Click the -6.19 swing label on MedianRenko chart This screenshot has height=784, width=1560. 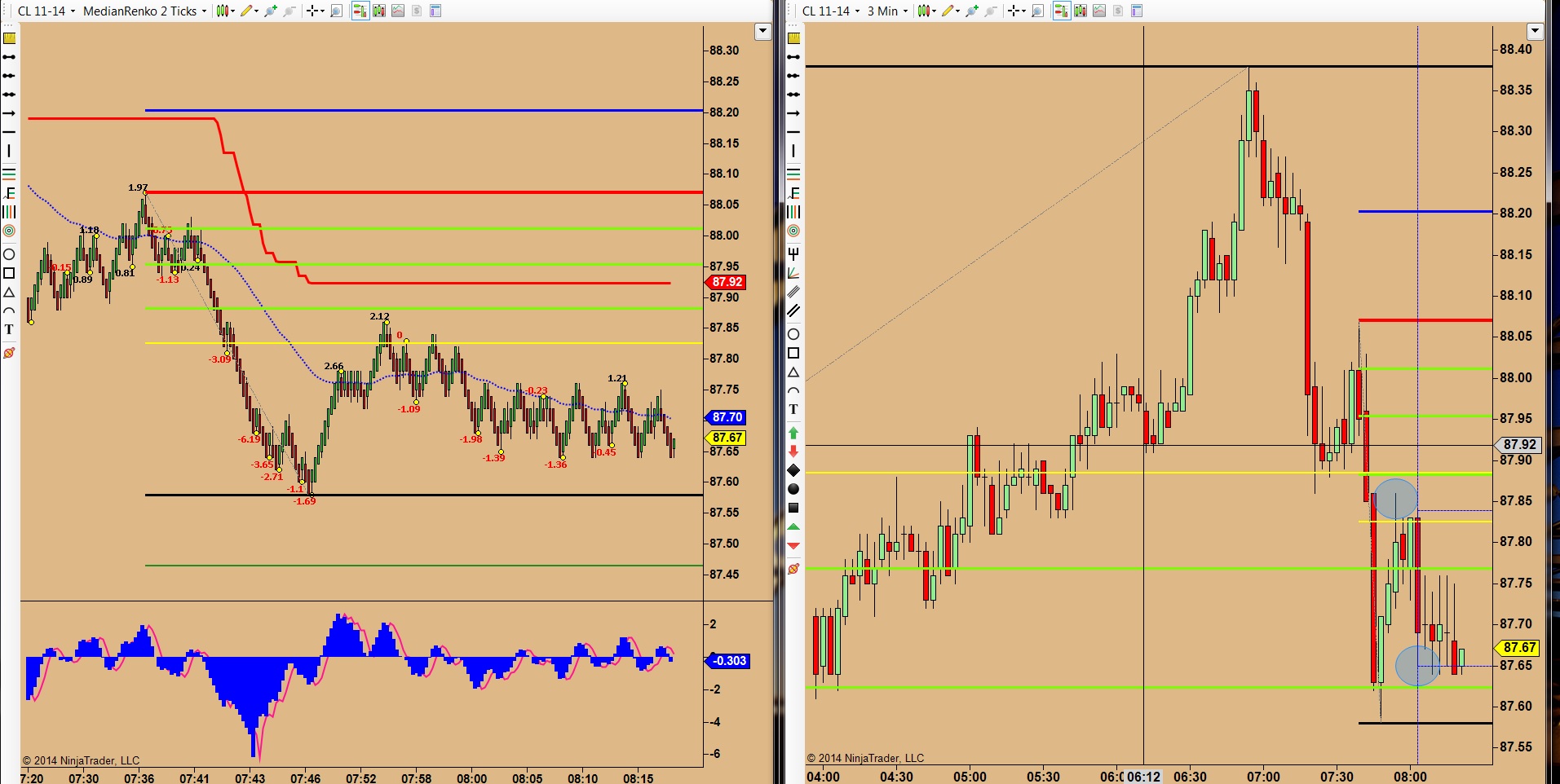coord(249,439)
